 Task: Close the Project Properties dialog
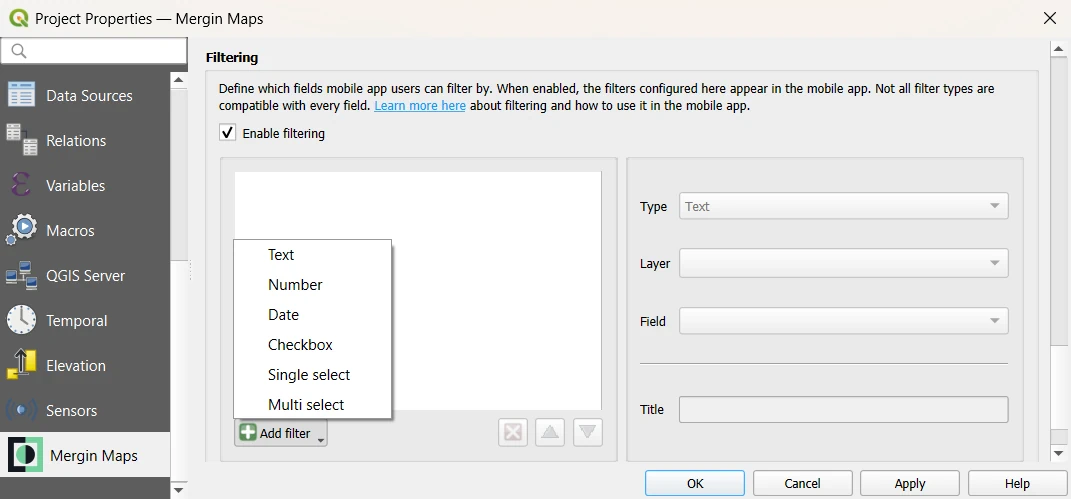[x=1050, y=18]
